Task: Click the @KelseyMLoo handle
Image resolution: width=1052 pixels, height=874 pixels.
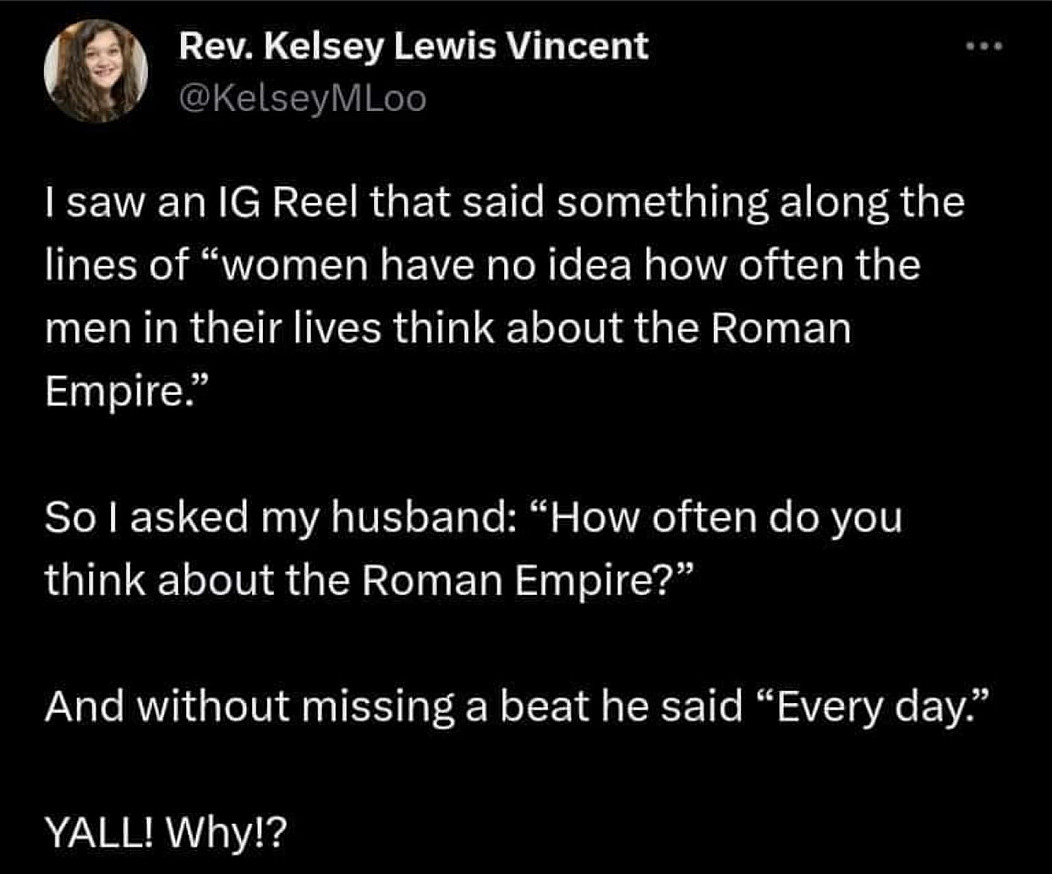Action: click(x=303, y=97)
